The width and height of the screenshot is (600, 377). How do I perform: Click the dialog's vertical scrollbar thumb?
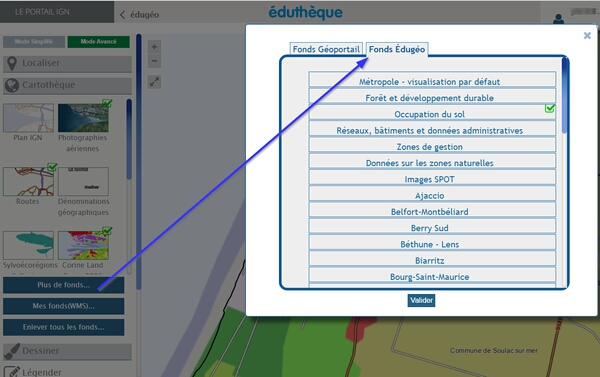tap(565, 95)
